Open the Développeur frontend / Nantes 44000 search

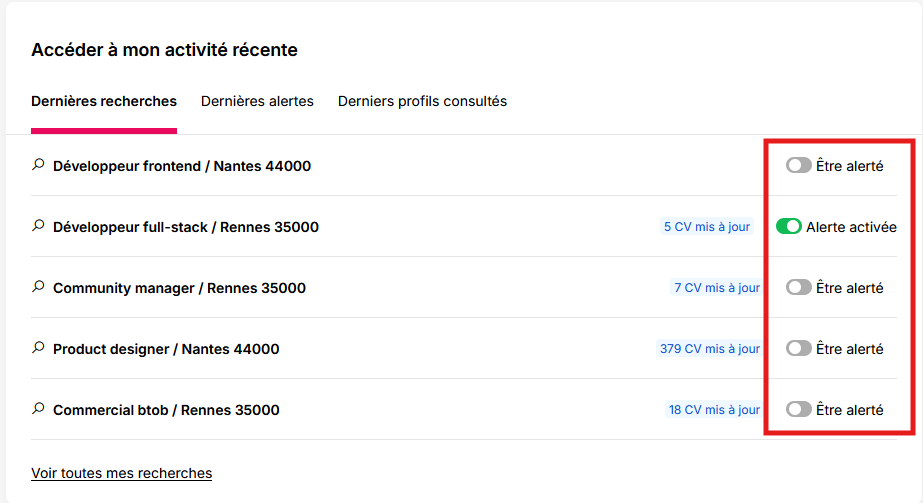182,166
